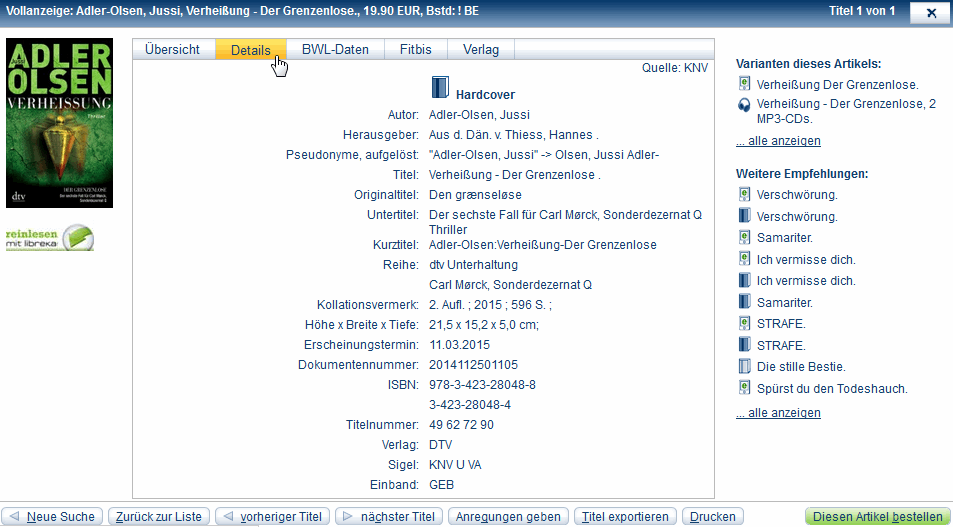
Task: Click the e-book icon next to first Verschwörung
Action: point(743,195)
